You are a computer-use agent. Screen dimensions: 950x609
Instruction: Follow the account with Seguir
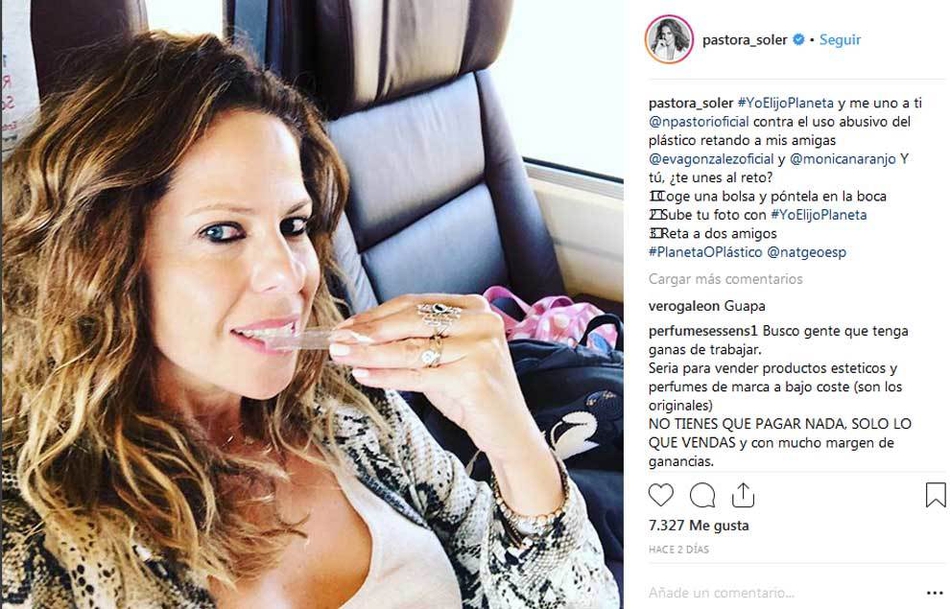coord(840,39)
